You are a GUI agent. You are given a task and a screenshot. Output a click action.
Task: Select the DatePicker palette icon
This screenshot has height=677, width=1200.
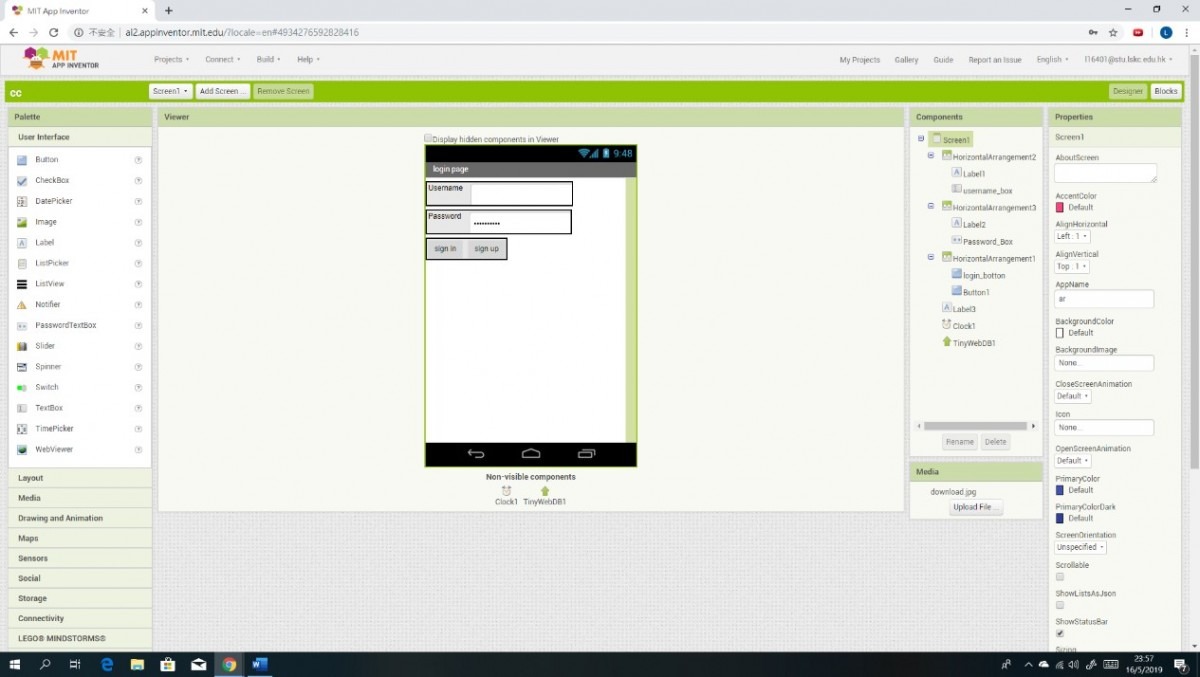point(22,201)
